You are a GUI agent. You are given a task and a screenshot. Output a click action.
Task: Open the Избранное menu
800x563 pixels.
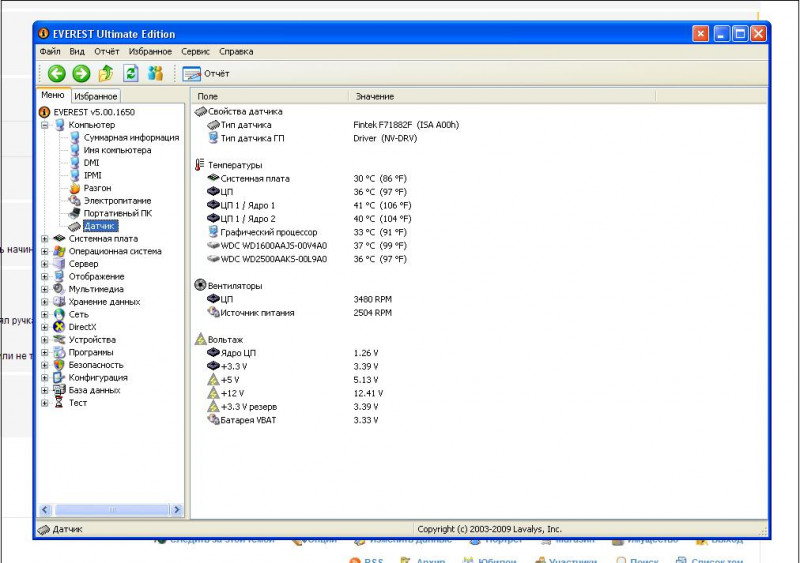[150, 52]
